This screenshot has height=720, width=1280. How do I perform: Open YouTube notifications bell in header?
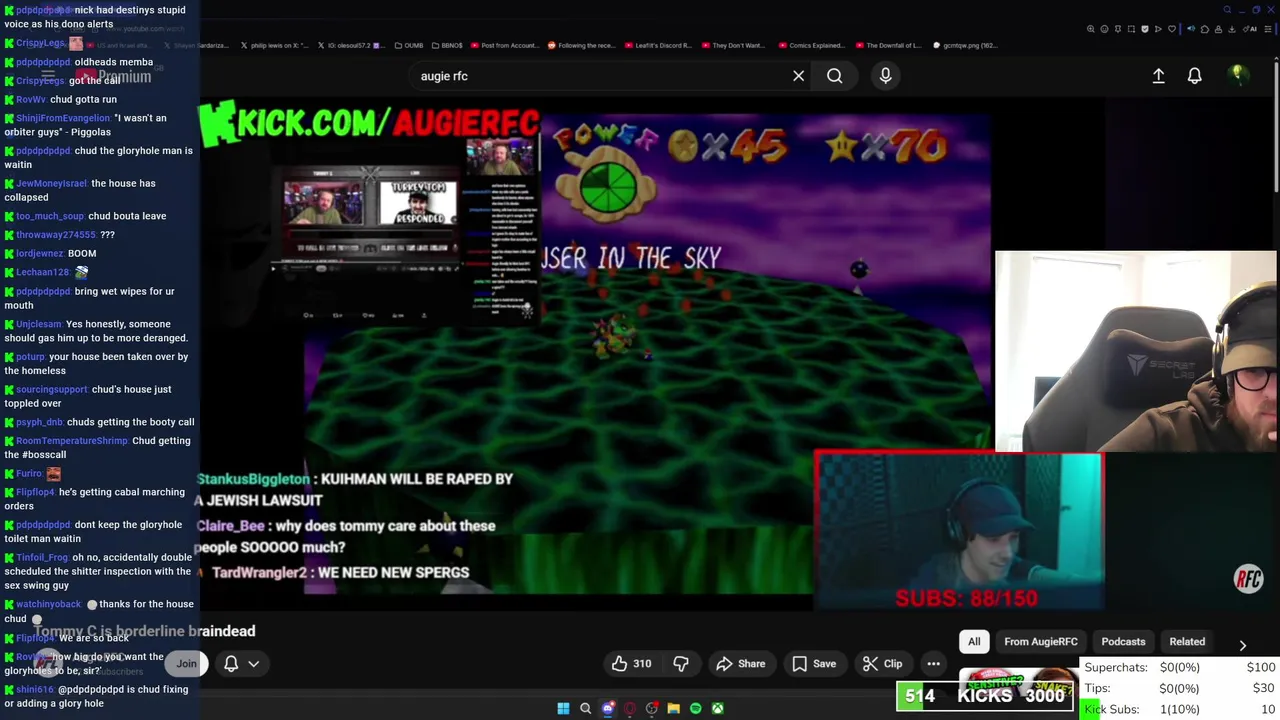1194,76
